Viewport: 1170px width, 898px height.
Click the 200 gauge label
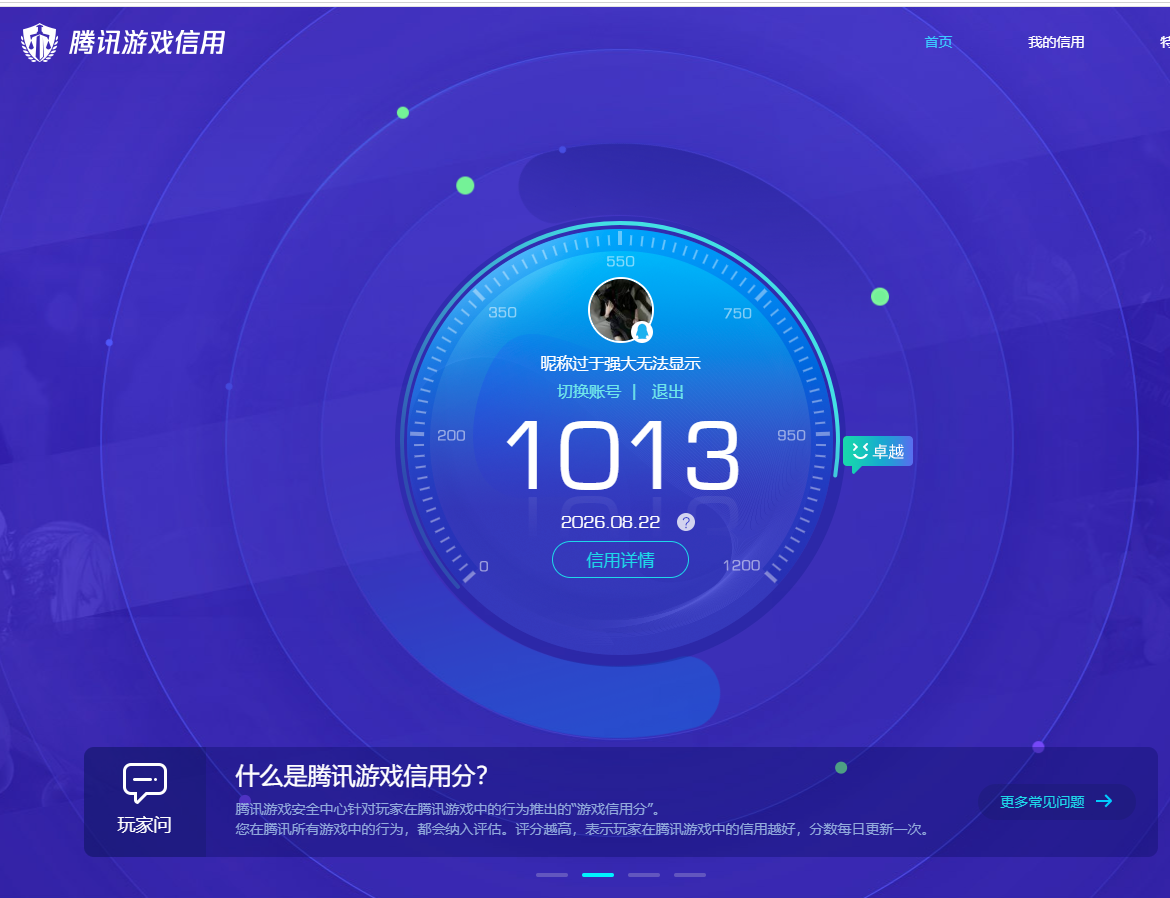(x=451, y=435)
